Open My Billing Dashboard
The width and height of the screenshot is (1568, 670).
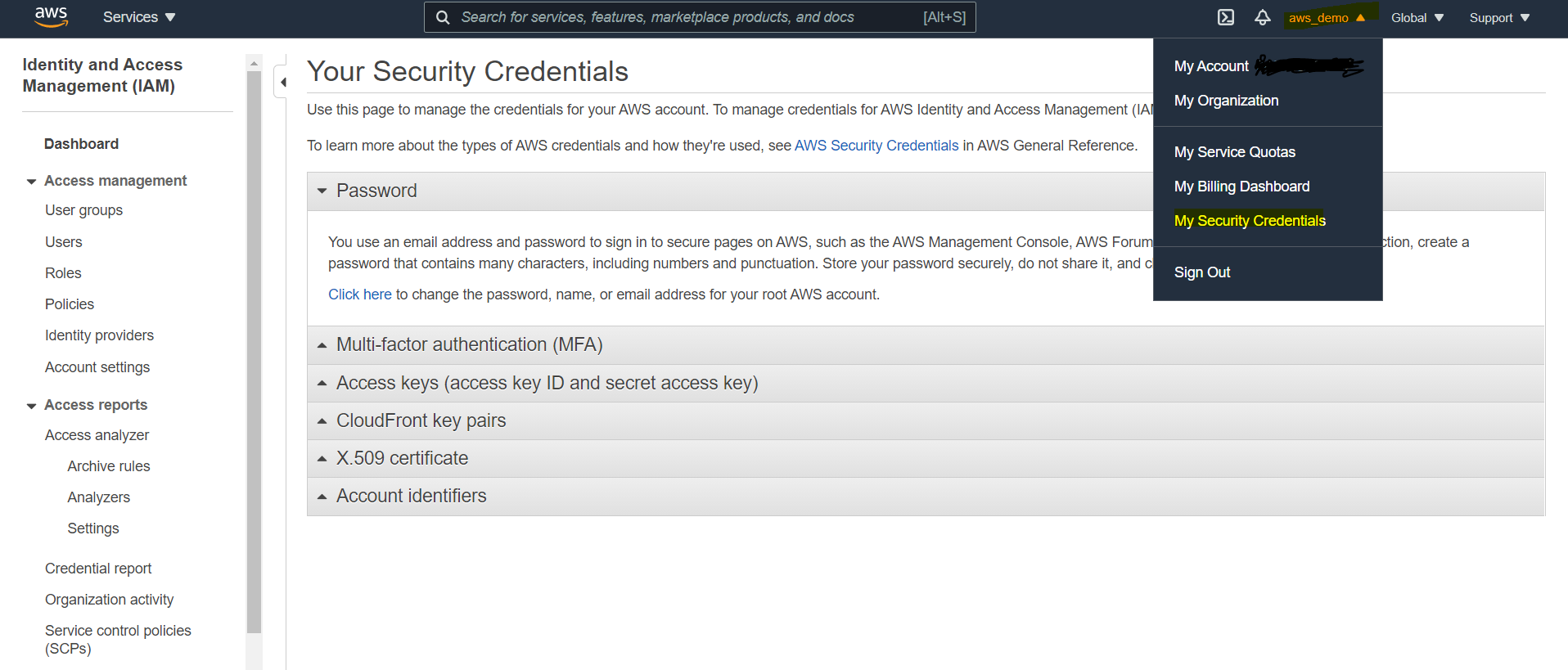pyautogui.click(x=1241, y=187)
